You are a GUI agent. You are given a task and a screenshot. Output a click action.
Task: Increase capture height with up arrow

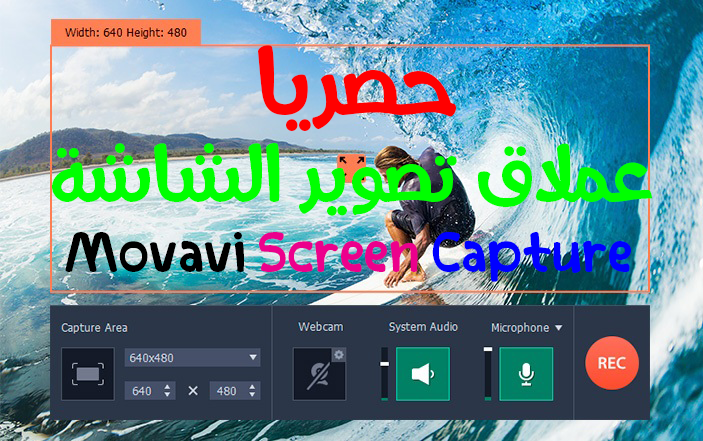tap(252, 387)
